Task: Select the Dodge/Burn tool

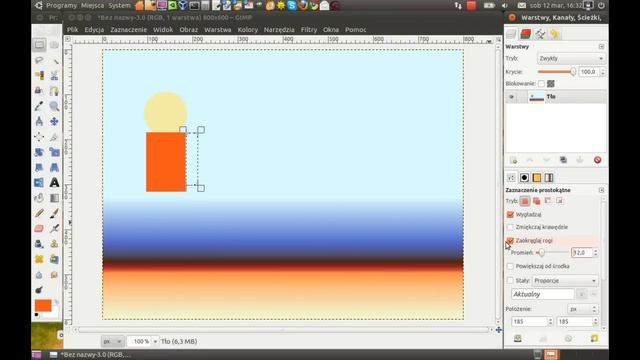Action: coord(39,290)
